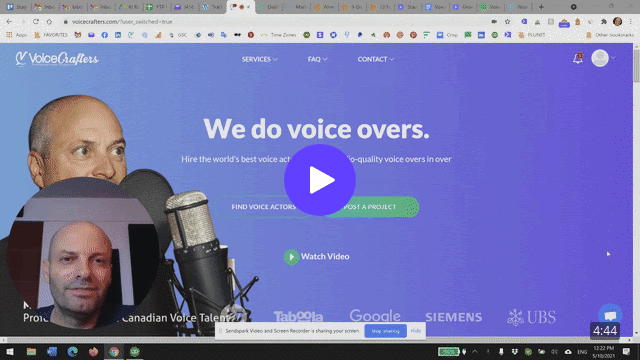This screenshot has height=360, width=640.
Task: Click the camera icon in the address bar
Action: pos(494,22)
